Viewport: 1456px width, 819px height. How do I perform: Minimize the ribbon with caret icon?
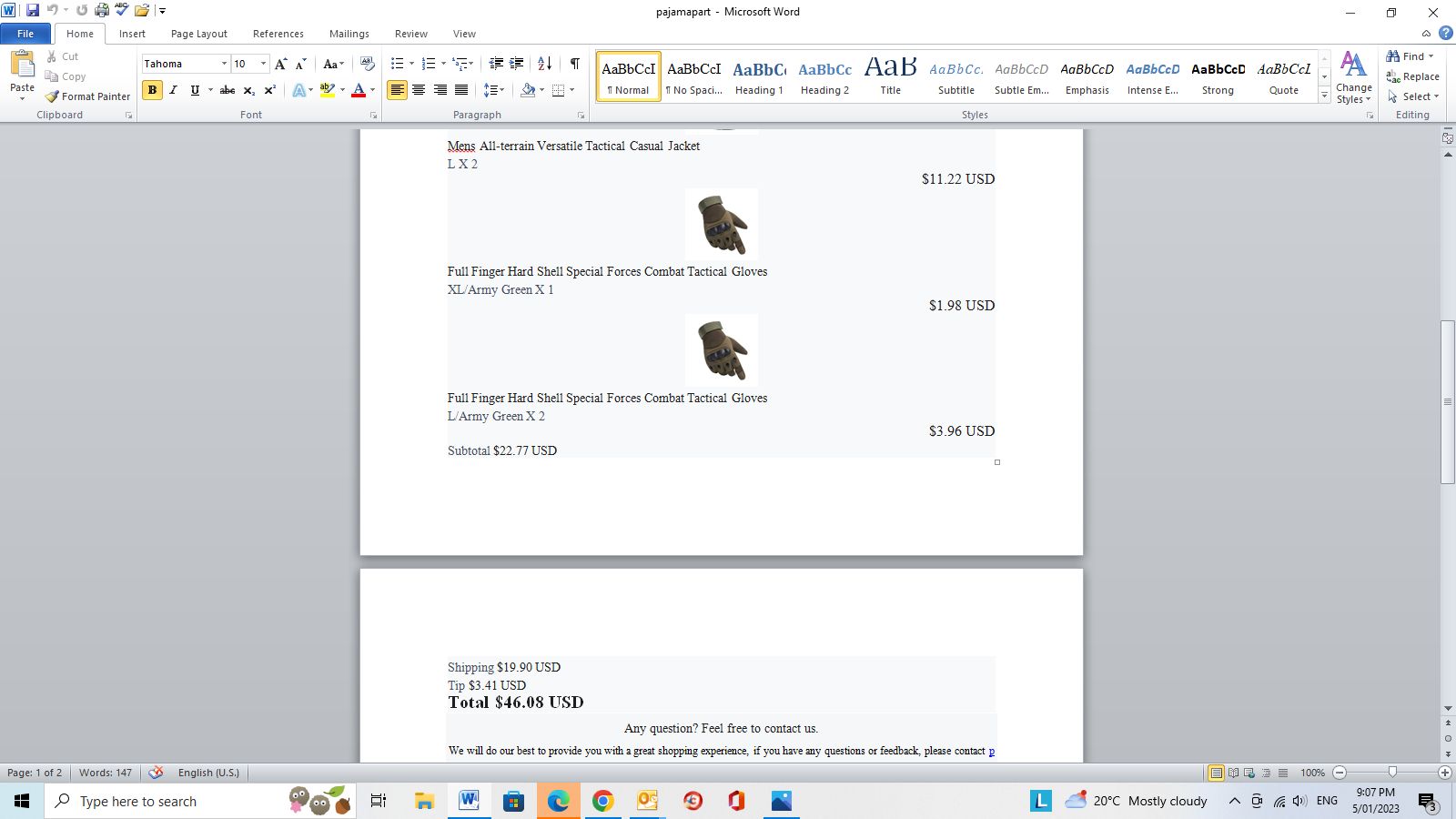tap(1426, 34)
